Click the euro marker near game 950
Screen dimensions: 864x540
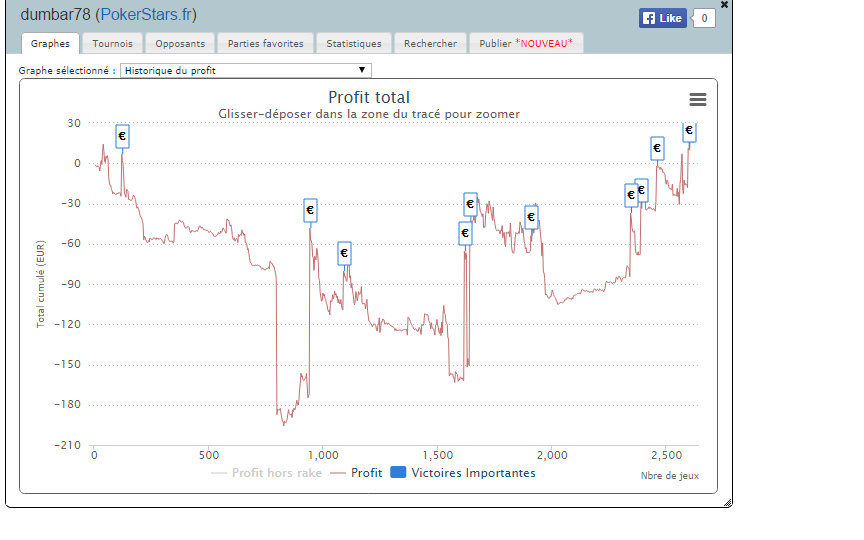[310, 210]
